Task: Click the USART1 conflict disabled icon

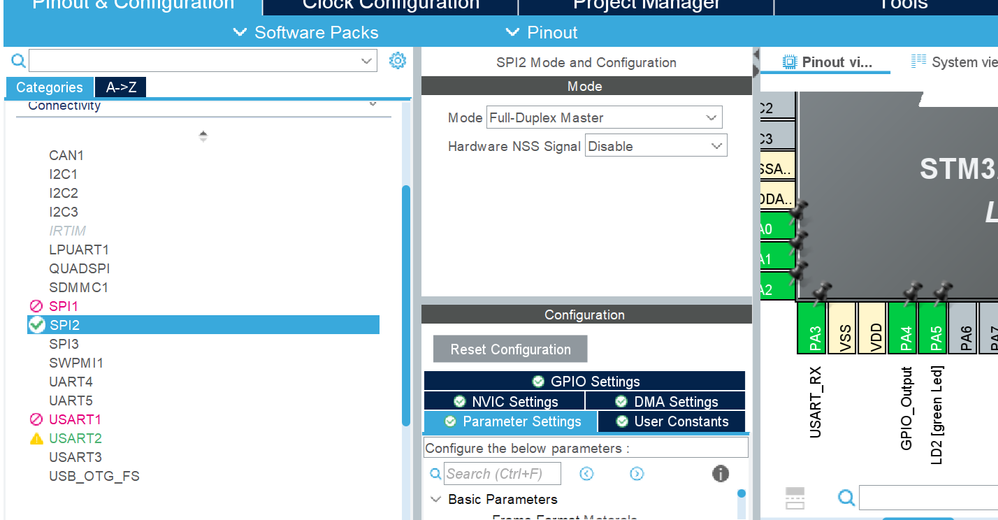Action: [36, 419]
